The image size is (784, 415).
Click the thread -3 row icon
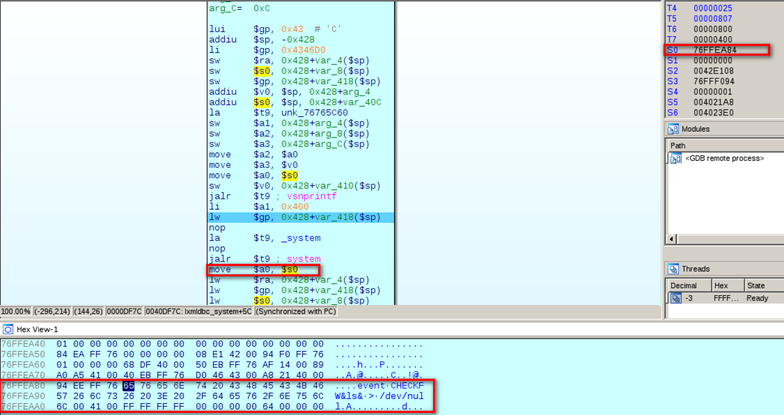pyautogui.click(x=676, y=298)
